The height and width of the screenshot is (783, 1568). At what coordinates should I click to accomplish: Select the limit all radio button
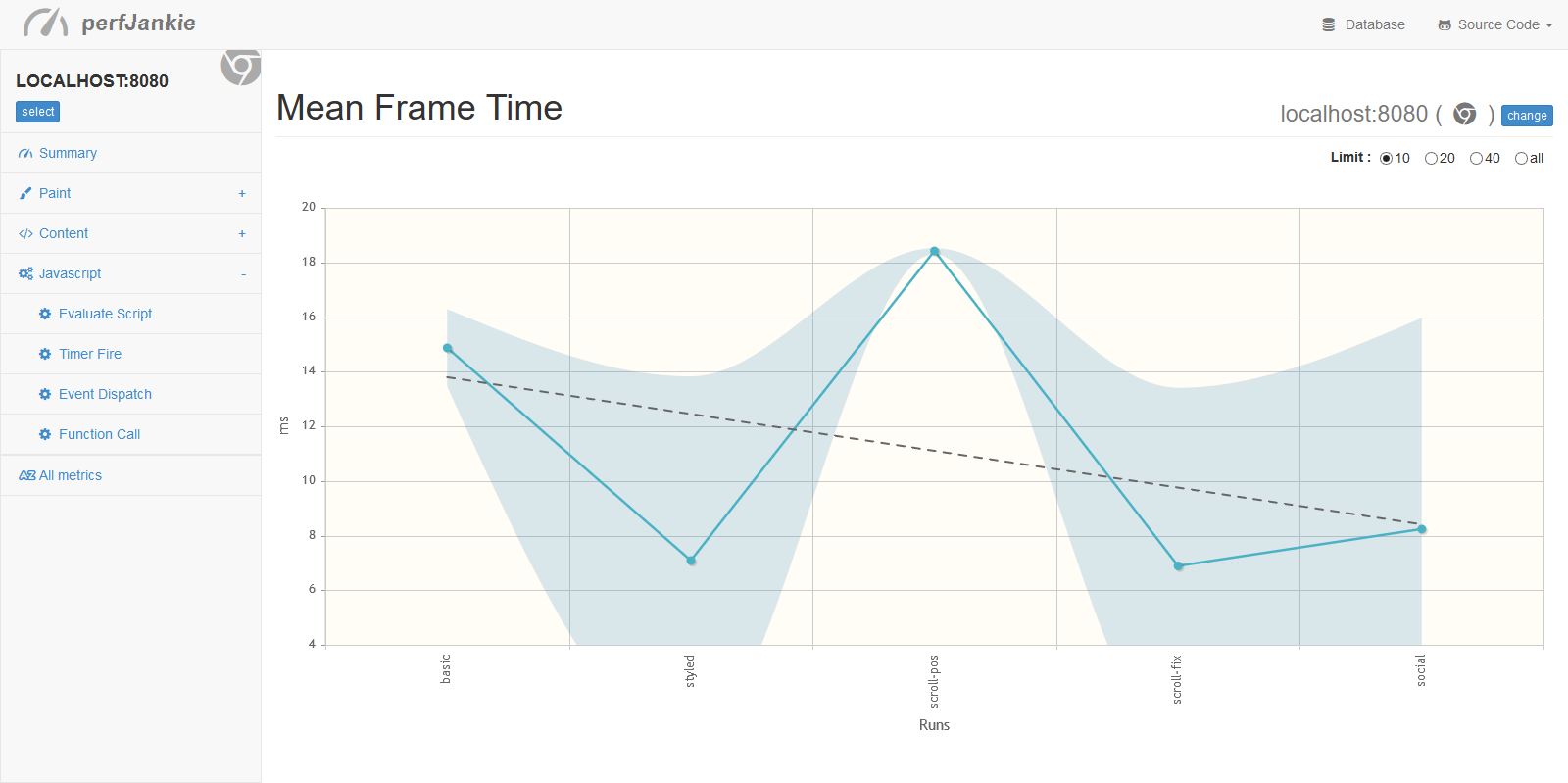pyautogui.click(x=1521, y=158)
